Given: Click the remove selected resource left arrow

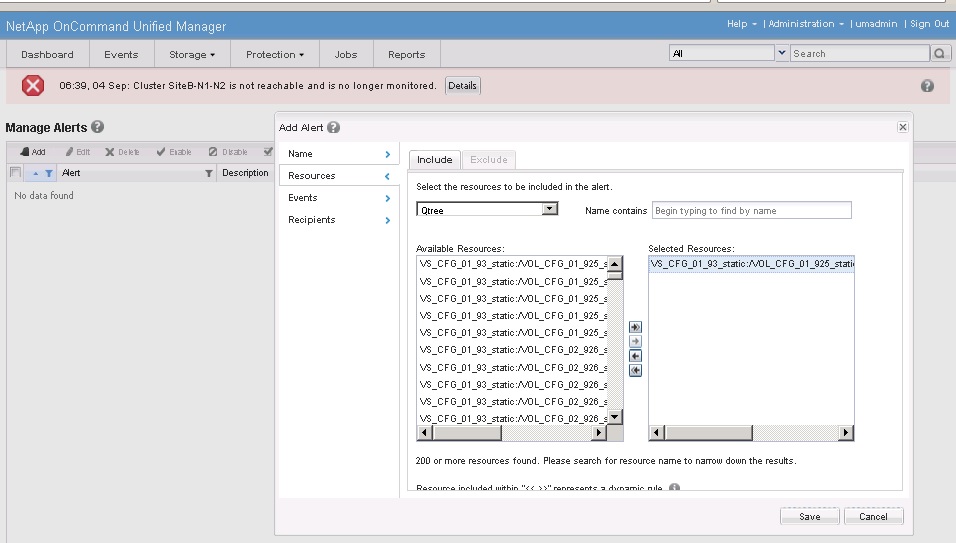Looking at the screenshot, I should click(635, 356).
